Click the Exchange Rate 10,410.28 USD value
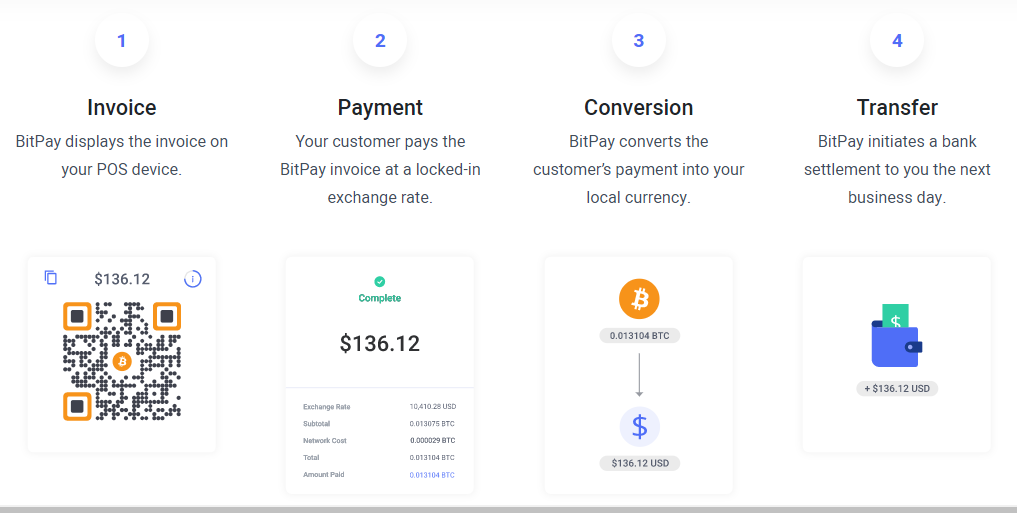 pos(433,407)
